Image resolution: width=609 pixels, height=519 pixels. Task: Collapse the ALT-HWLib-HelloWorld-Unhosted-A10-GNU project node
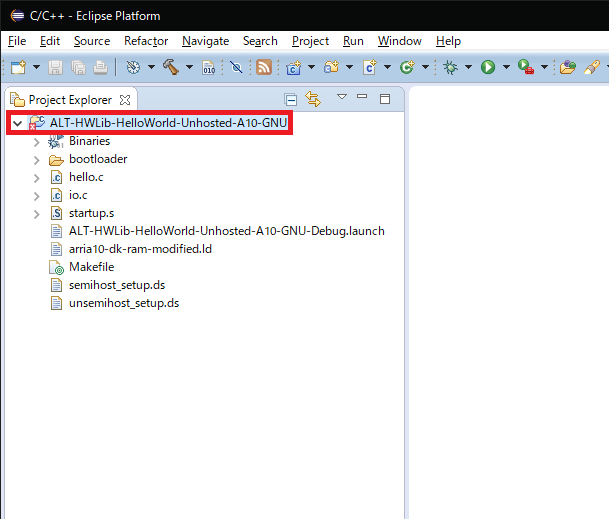pyautogui.click(x=17, y=123)
